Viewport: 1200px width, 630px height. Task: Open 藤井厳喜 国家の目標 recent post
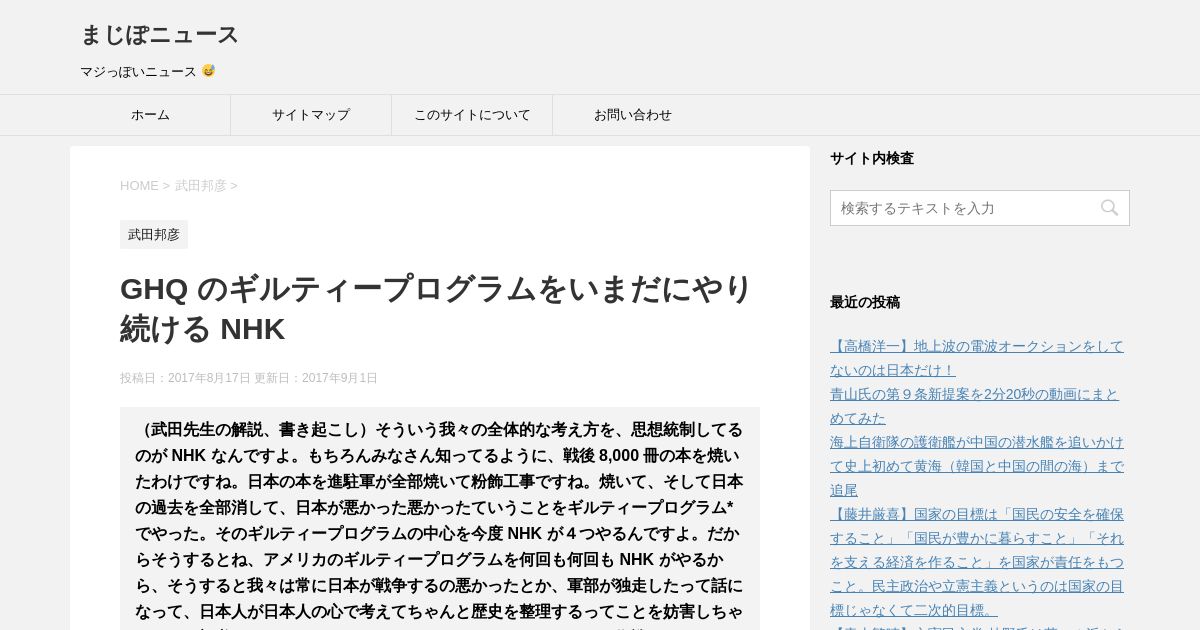click(977, 562)
